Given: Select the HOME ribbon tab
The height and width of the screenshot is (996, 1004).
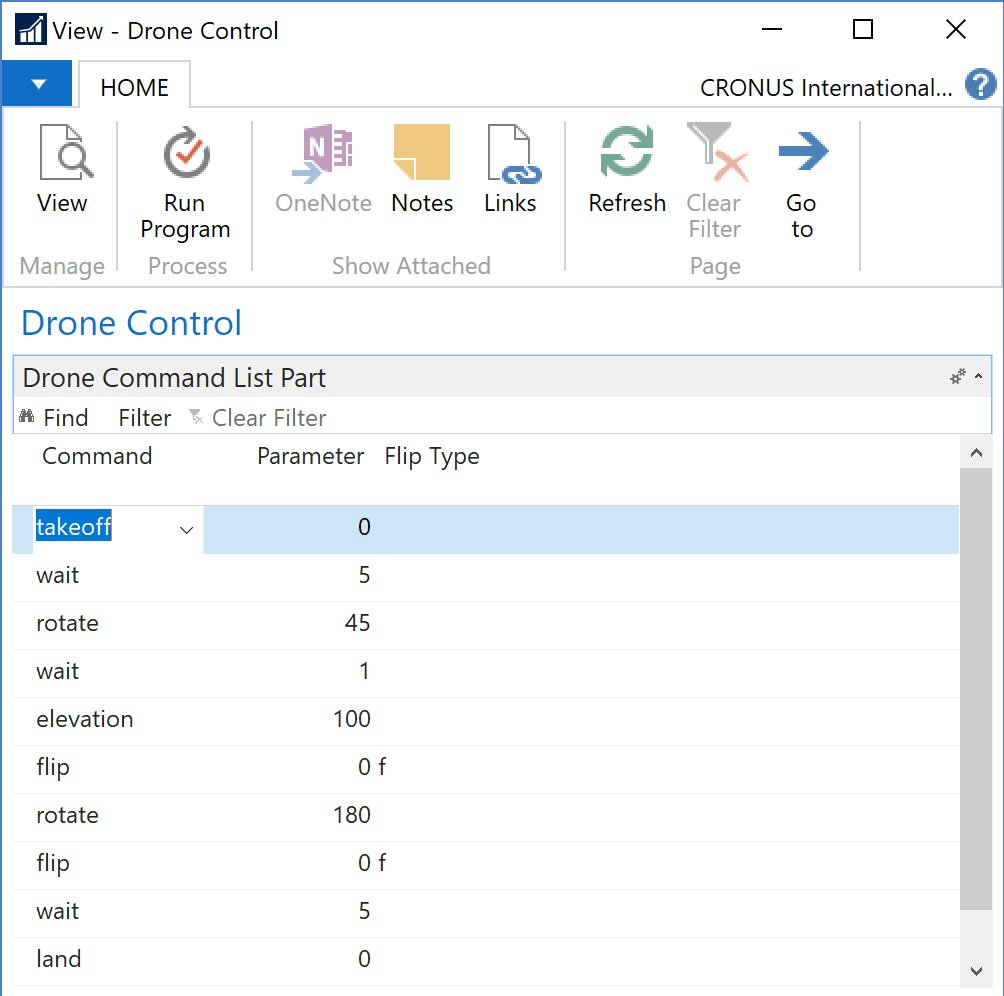Looking at the screenshot, I should (x=134, y=87).
